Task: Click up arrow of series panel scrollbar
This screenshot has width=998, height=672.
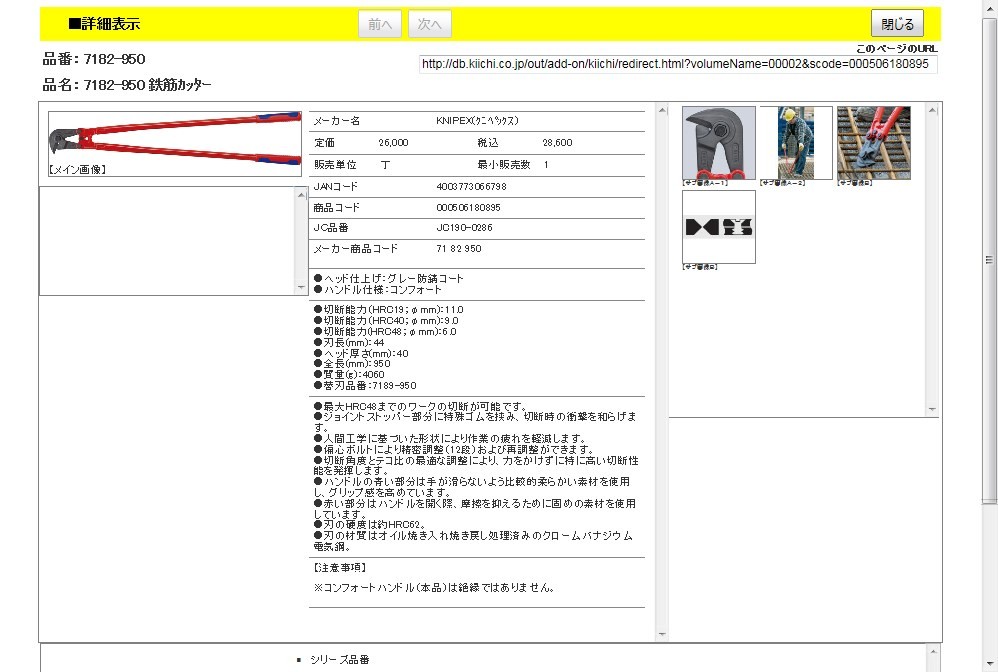Action: pos(932,651)
